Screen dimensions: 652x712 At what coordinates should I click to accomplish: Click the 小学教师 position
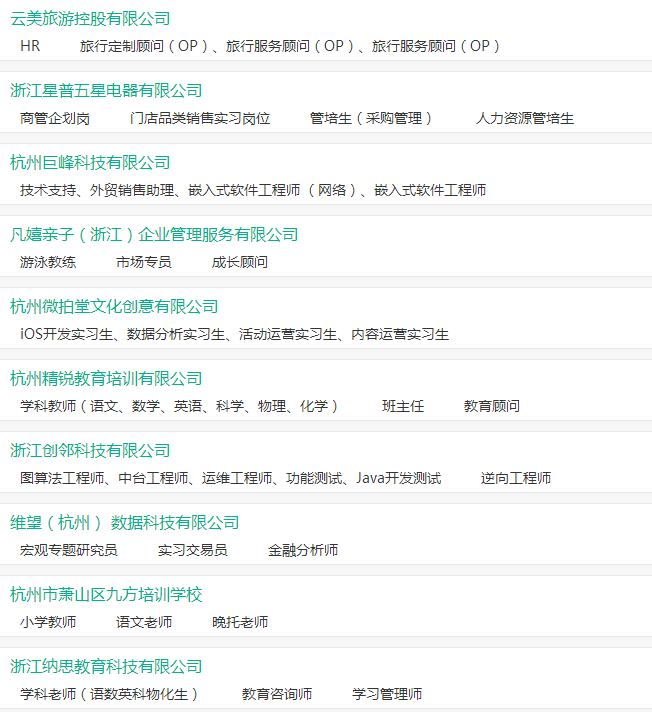tap(48, 622)
